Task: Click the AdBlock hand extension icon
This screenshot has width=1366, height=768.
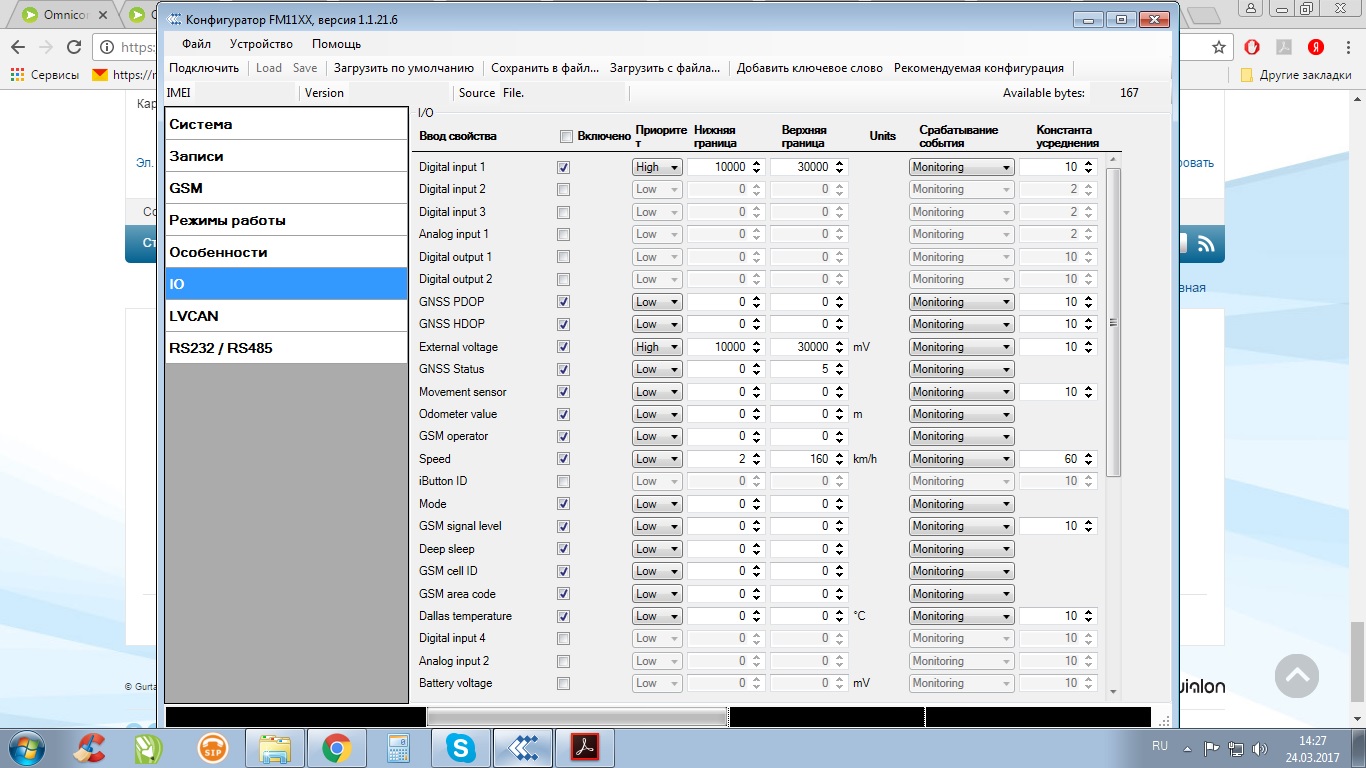Action: (x=1252, y=47)
